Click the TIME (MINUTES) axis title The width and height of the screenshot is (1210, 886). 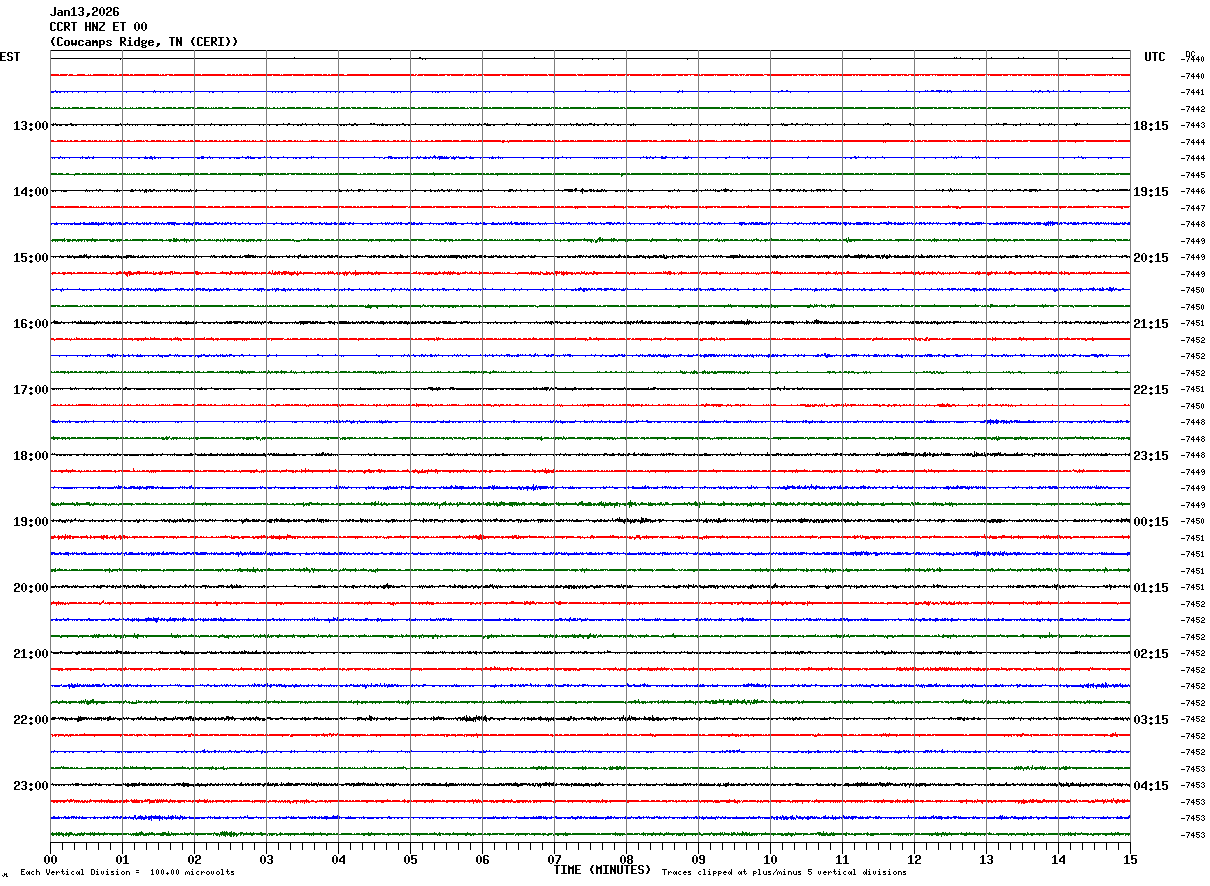(x=602, y=870)
